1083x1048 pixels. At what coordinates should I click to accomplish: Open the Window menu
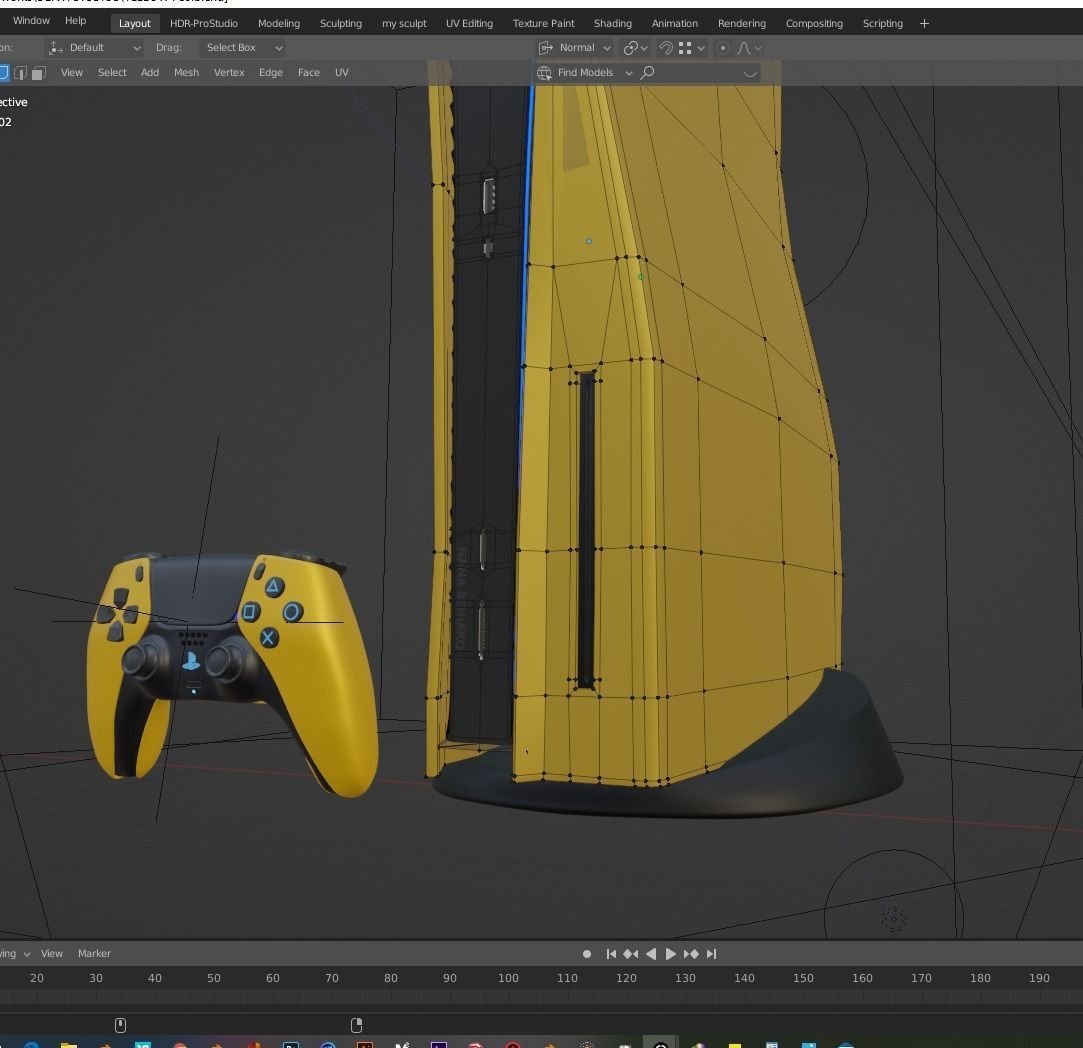31,21
